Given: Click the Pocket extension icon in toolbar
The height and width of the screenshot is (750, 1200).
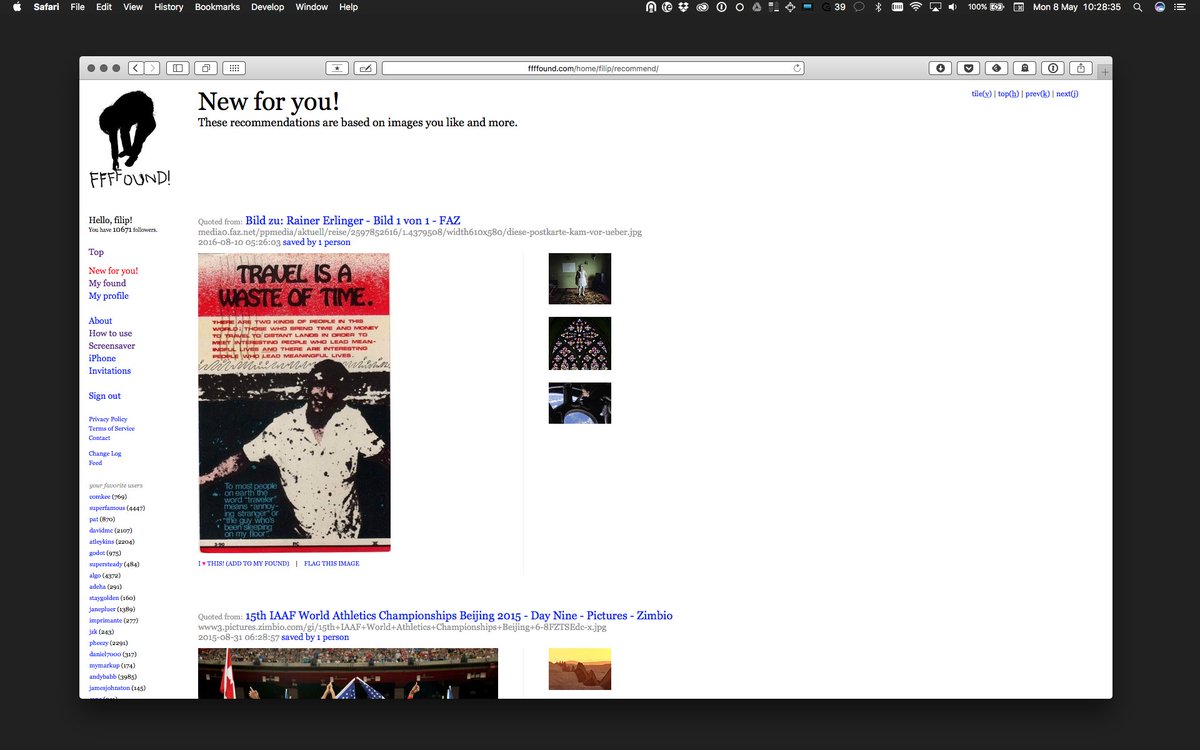Looking at the screenshot, I should pos(968,68).
